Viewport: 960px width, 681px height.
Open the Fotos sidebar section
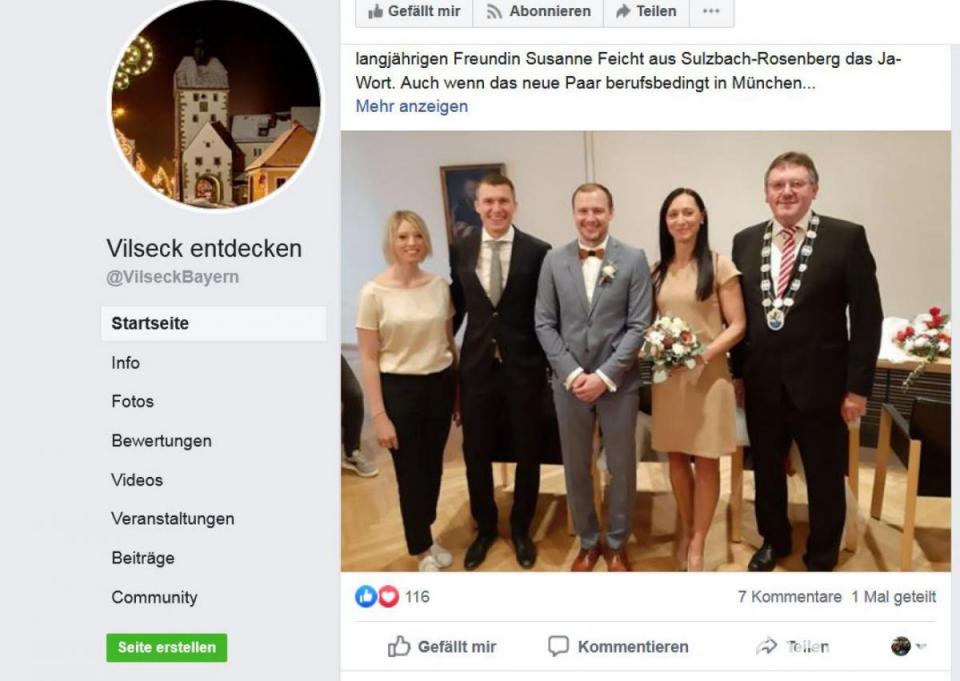tap(132, 402)
